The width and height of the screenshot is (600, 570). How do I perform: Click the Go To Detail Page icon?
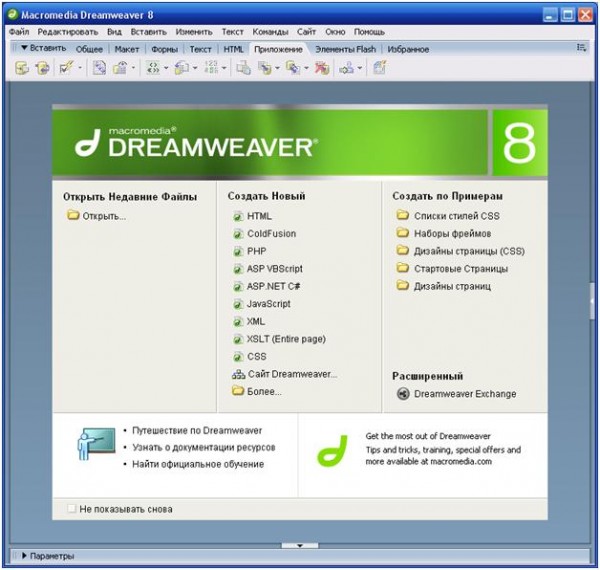tap(182, 68)
